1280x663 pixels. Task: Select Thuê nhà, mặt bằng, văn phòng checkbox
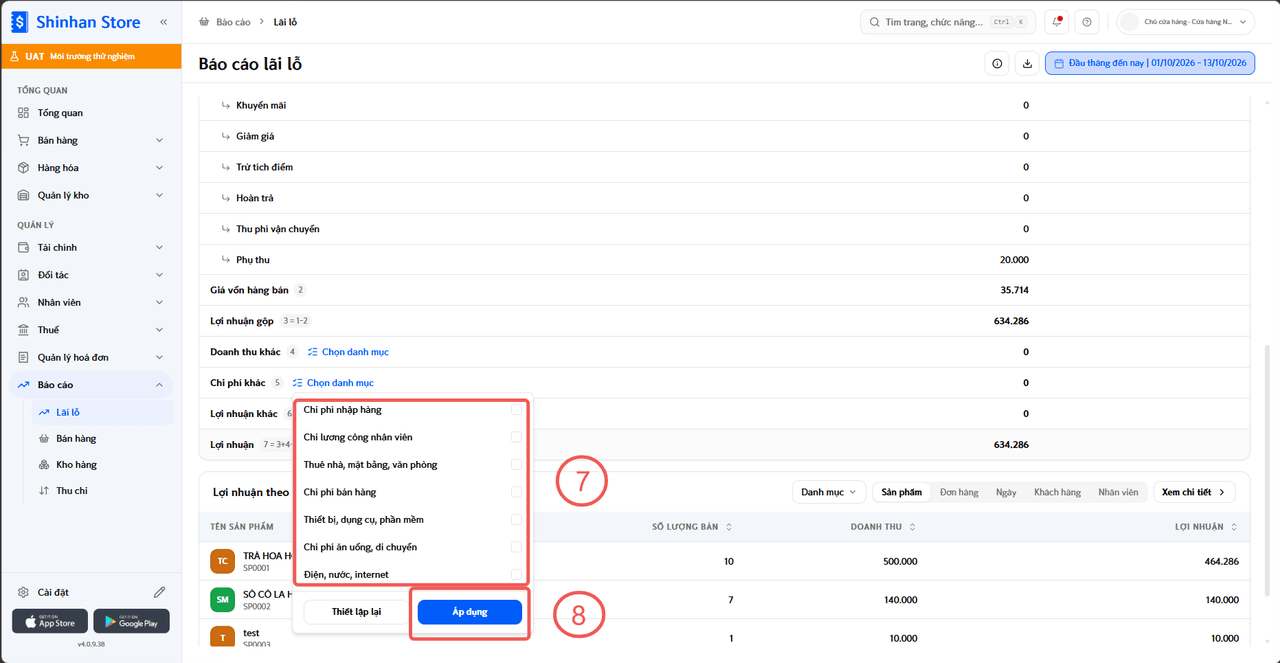pyautogui.click(x=517, y=465)
